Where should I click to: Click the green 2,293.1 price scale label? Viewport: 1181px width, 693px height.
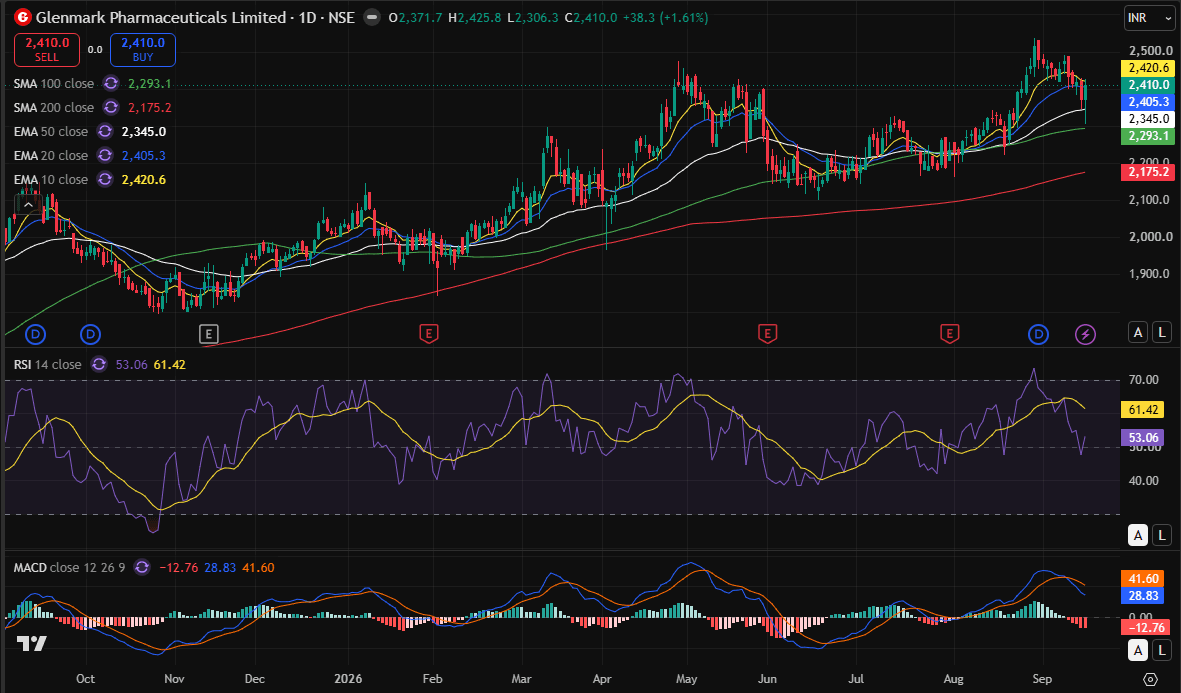[x=1148, y=136]
